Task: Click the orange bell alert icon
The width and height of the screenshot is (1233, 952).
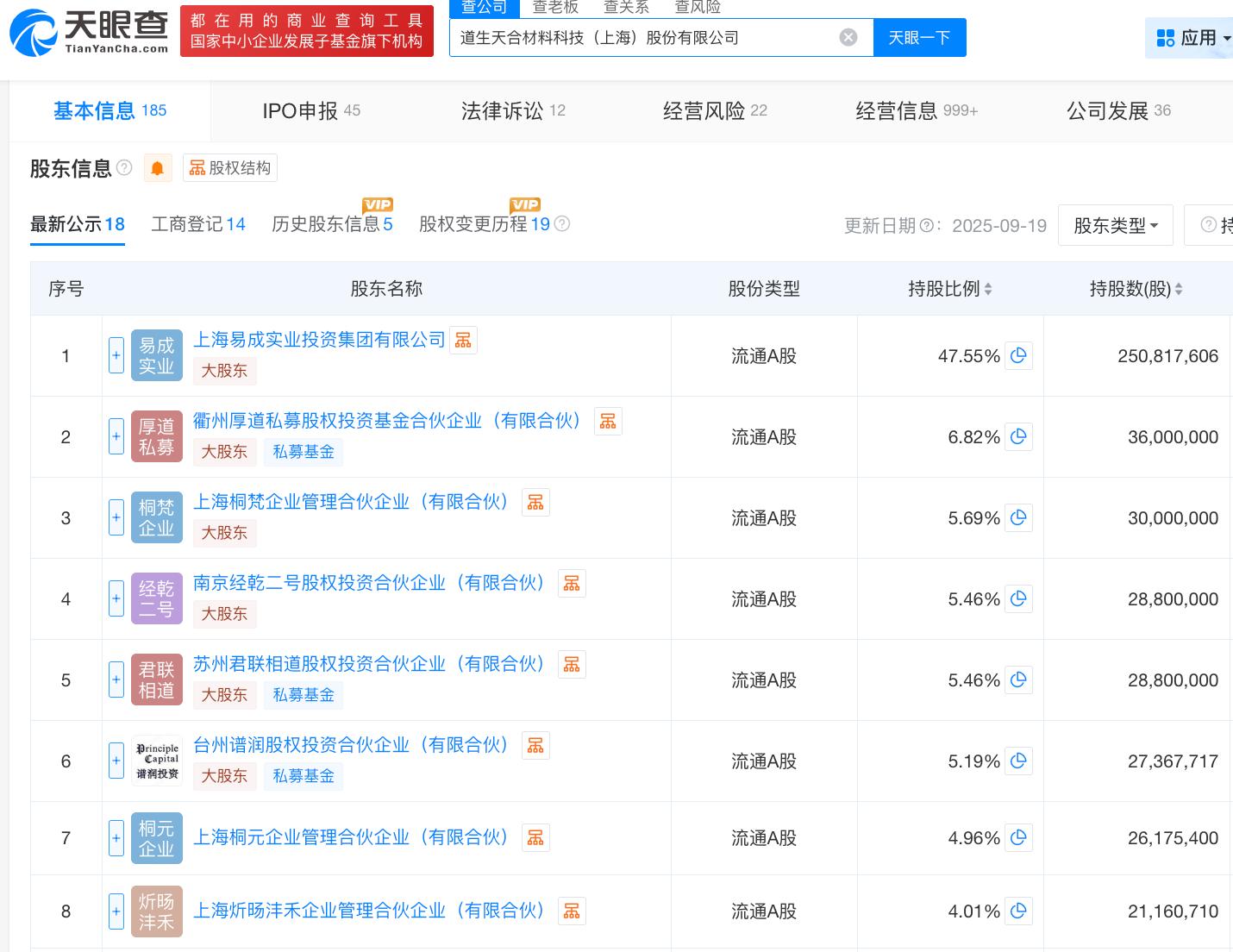Action: tap(157, 168)
